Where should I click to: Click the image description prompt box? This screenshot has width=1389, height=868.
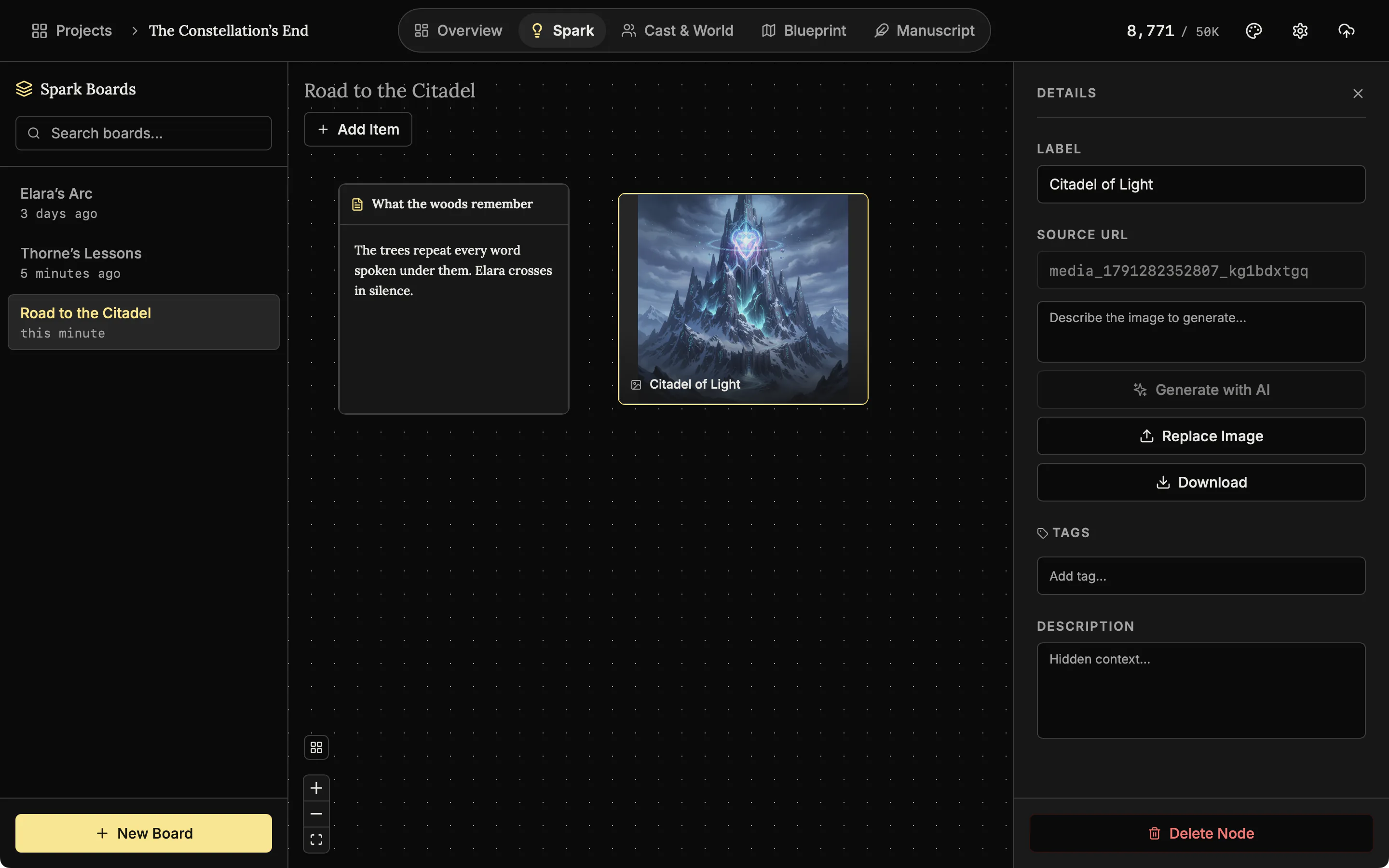point(1201,332)
